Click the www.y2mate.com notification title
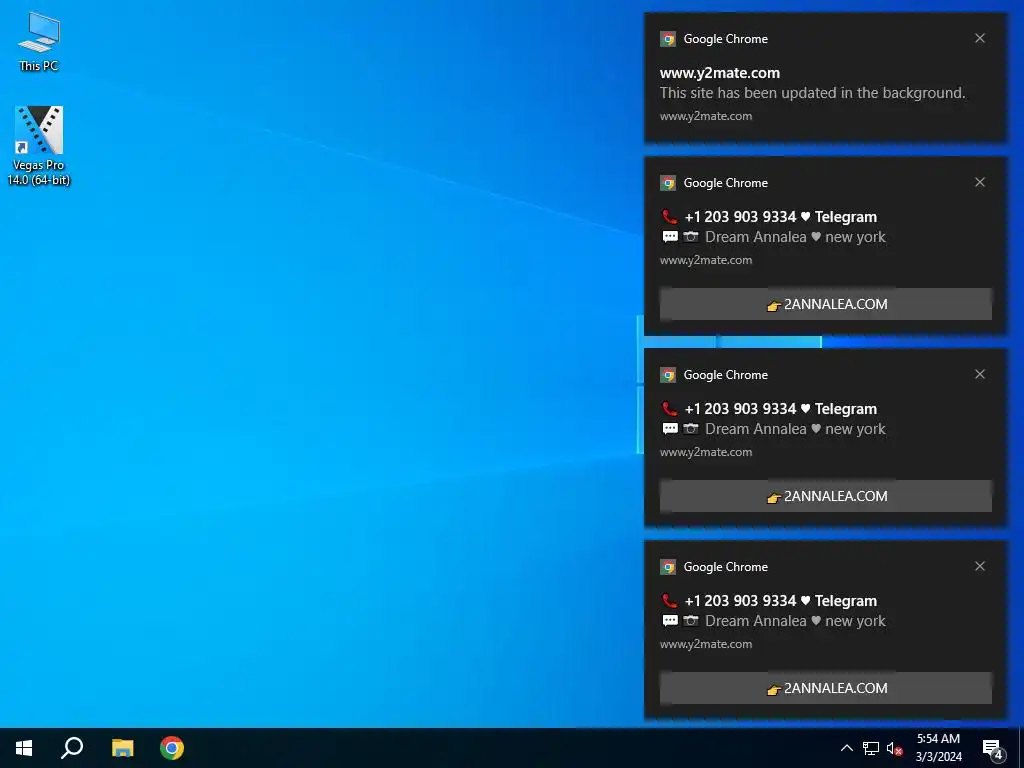Viewport: 1024px width, 768px height. pyautogui.click(x=720, y=73)
